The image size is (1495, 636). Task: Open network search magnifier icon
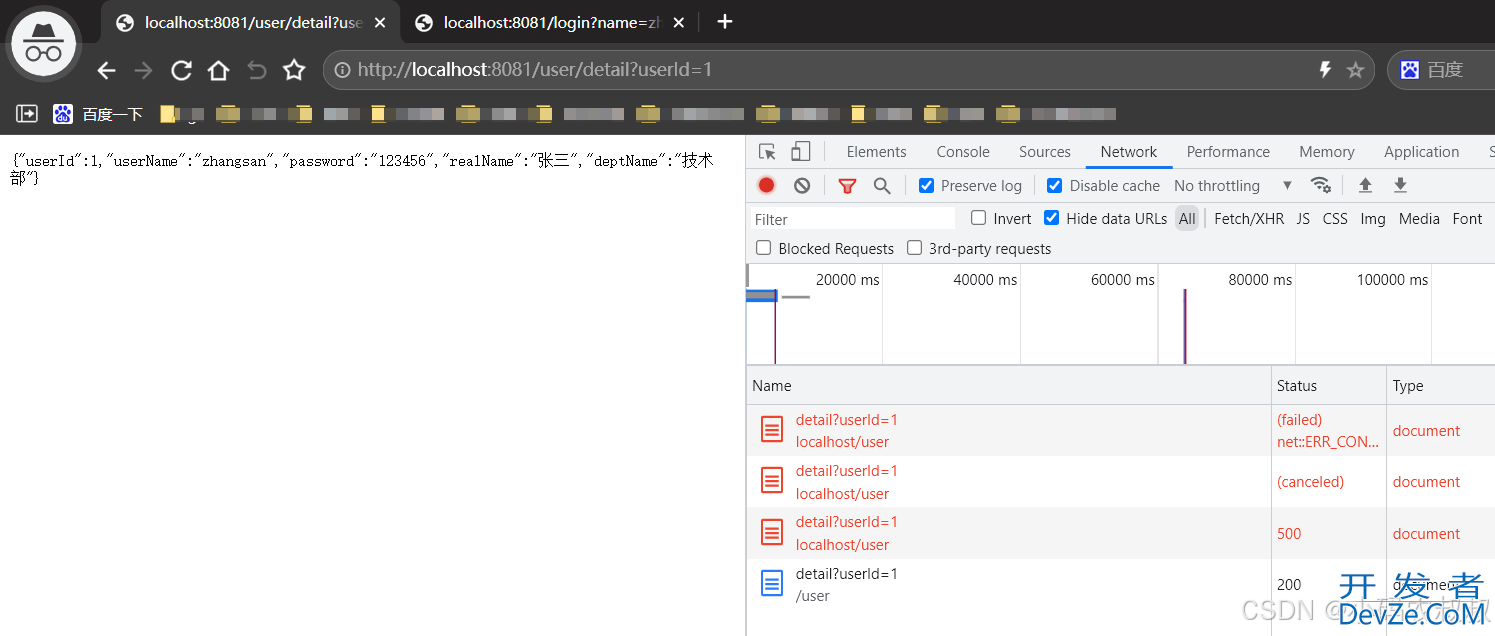(882, 185)
